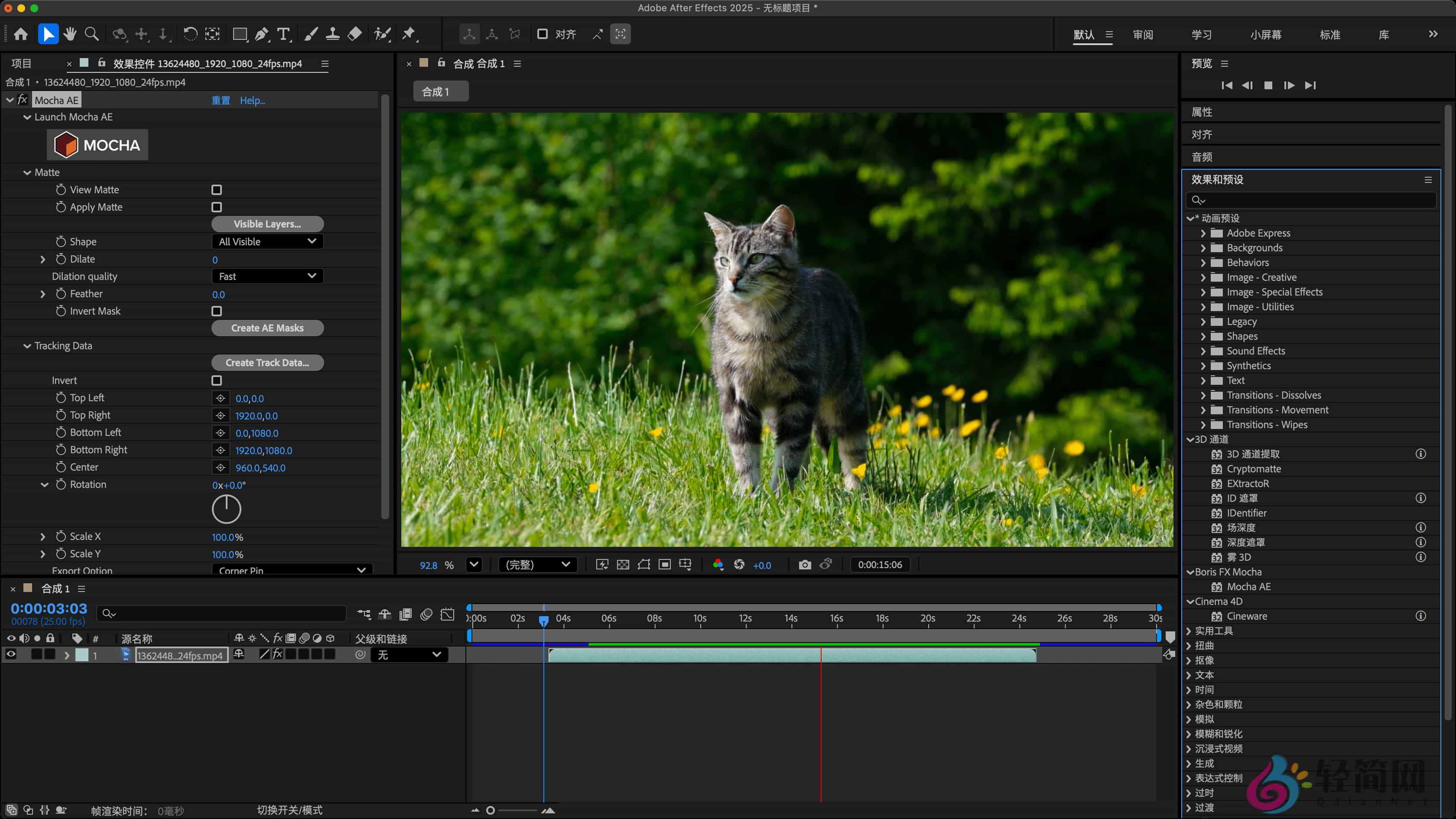The height and width of the screenshot is (819, 1456).
Task: Select the Zoom tool
Action: [91, 34]
